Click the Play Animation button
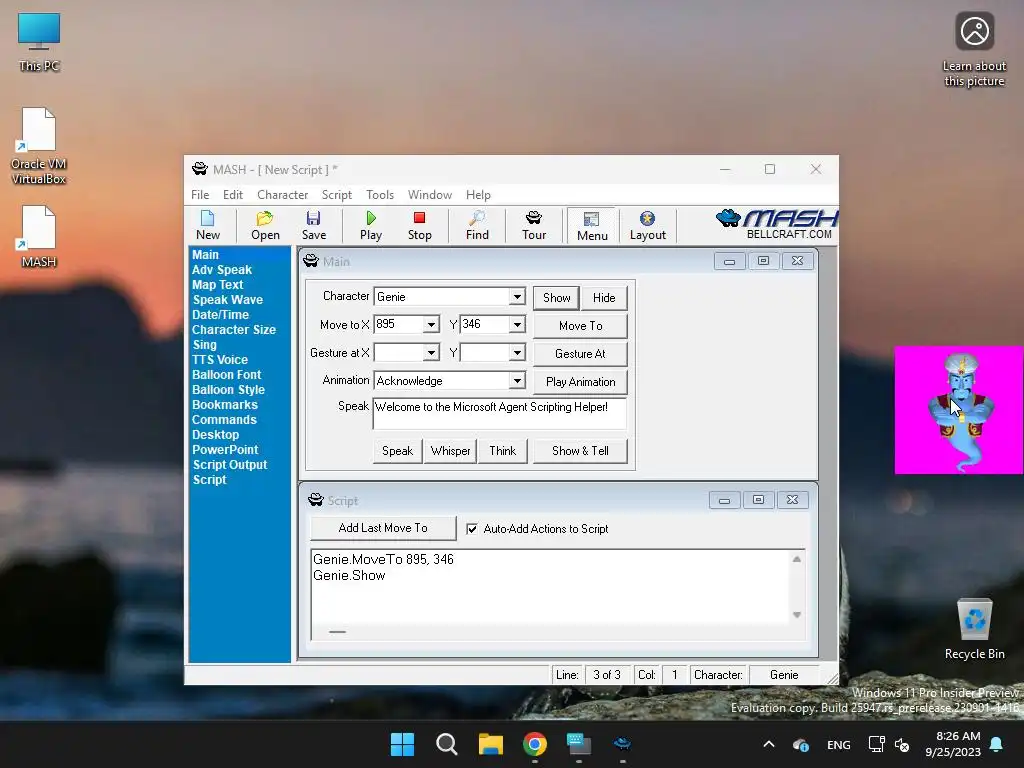1024x768 pixels. tap(581, 382)
